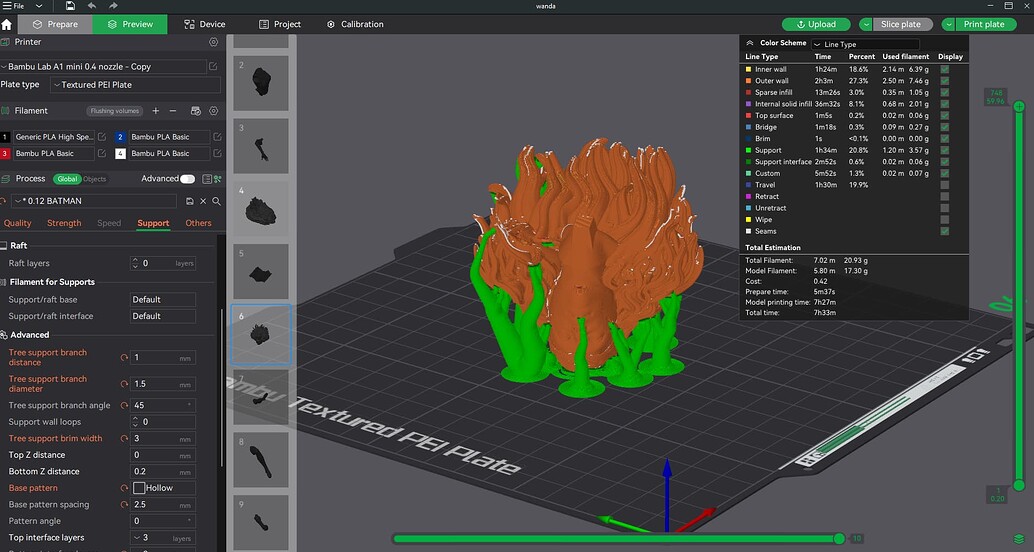The width and height of the screenshot is (1034, 552).
Task: Open the Strength settings tab
Action: (64, 223)
